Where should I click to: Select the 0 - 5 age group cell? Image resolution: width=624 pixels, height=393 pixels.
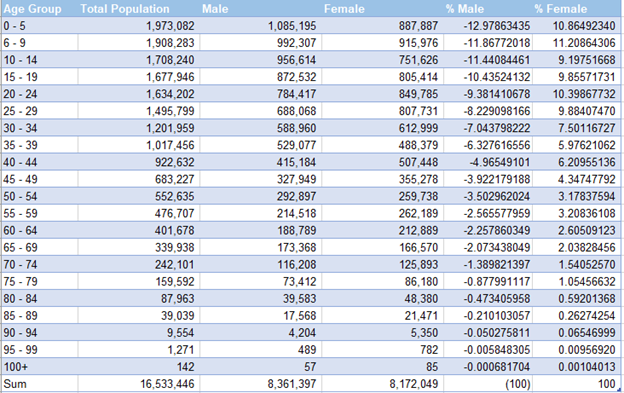point(39,26)
